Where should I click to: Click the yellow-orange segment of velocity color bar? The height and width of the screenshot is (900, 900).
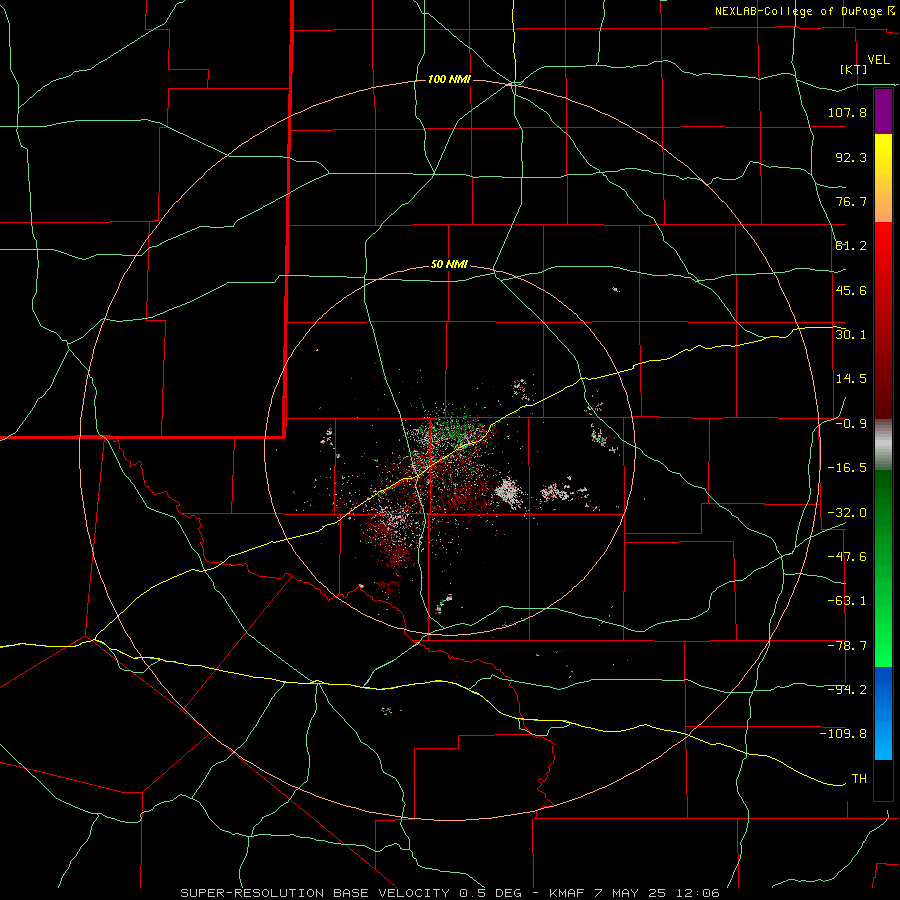tap(883, 178)
